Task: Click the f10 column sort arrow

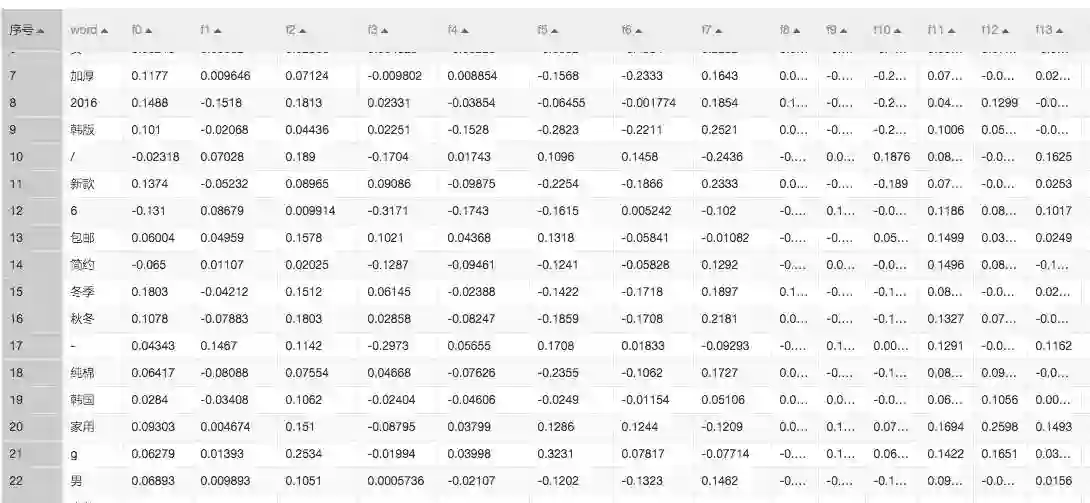Action: pos(895,31)
